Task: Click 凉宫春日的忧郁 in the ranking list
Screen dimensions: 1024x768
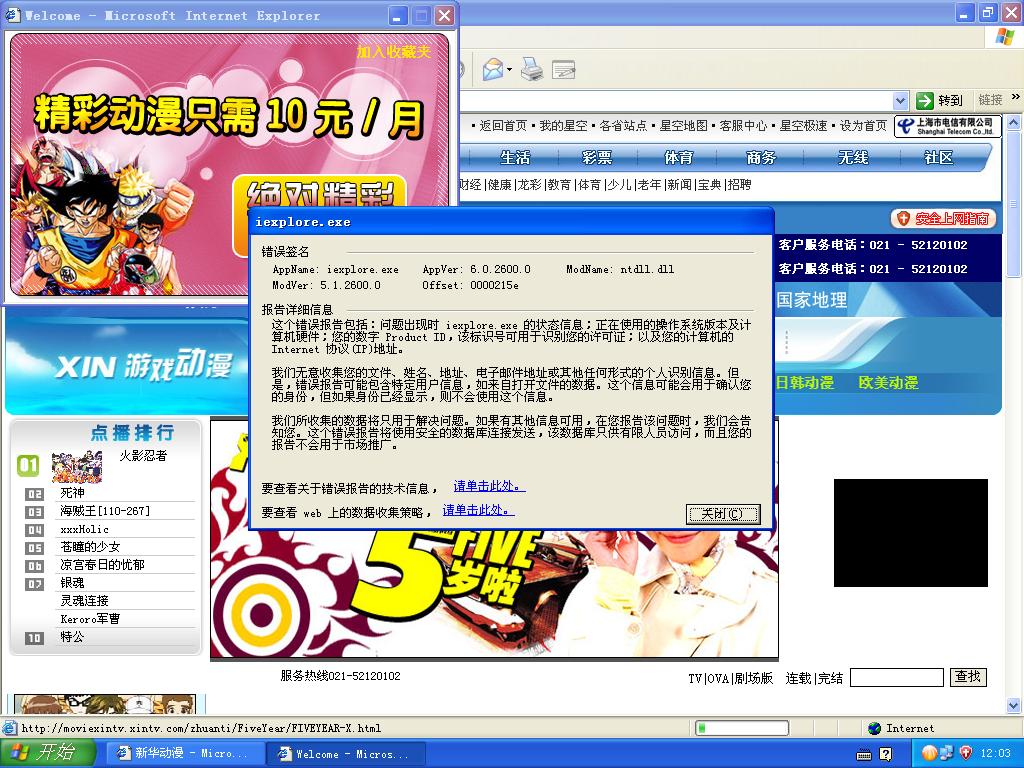Action: click(103, 564)
